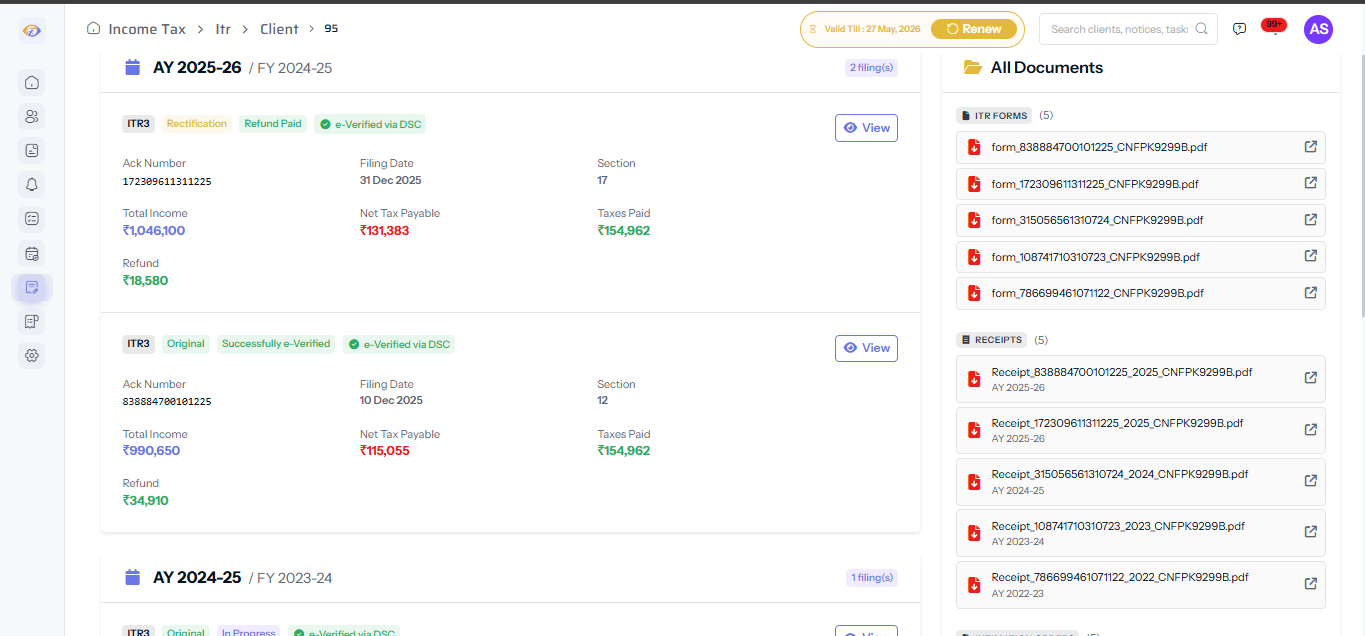View the Rectification filing dated 31 Dec 2025
This screenshot has height=636, width=1365.
click(866, 128)
